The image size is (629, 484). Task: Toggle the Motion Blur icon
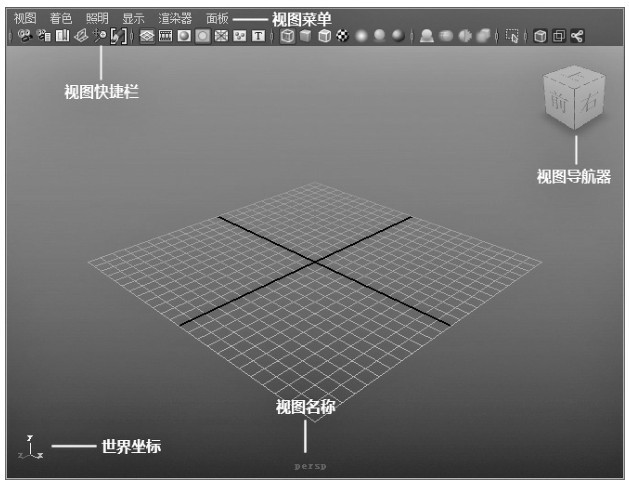[446, 36]
